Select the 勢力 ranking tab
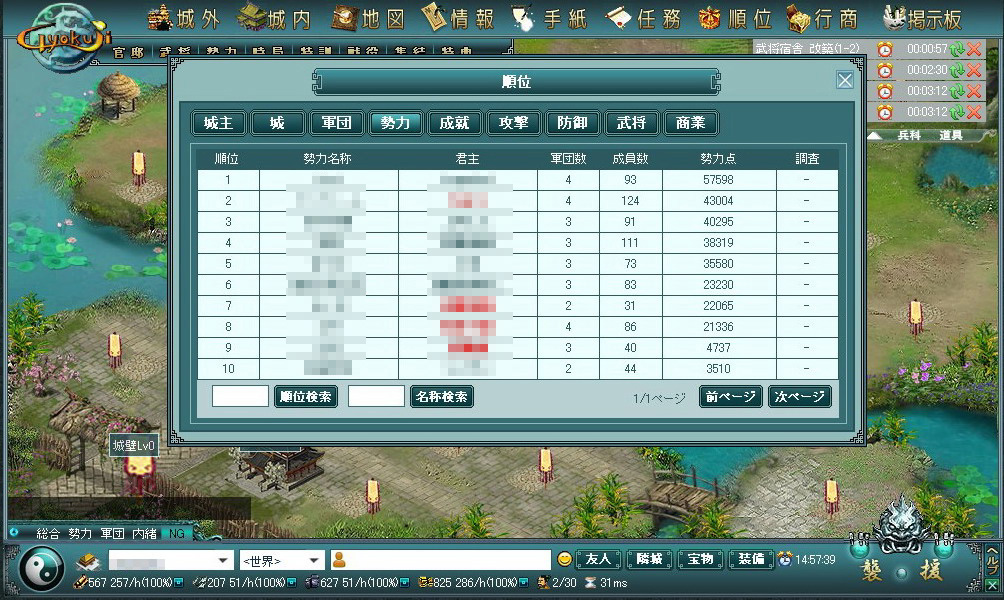The height and width of the screenshot is (600, 1004). pos(395,123)
